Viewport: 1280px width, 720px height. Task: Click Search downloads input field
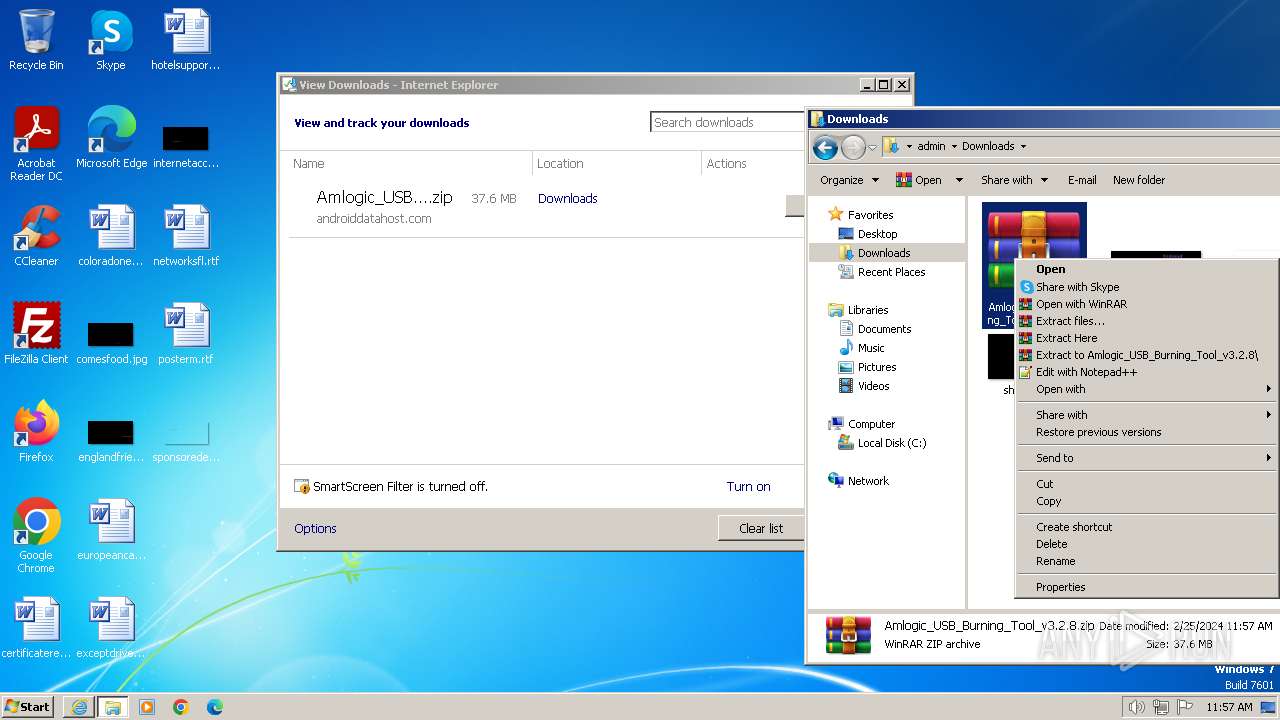tap(727, 122)
